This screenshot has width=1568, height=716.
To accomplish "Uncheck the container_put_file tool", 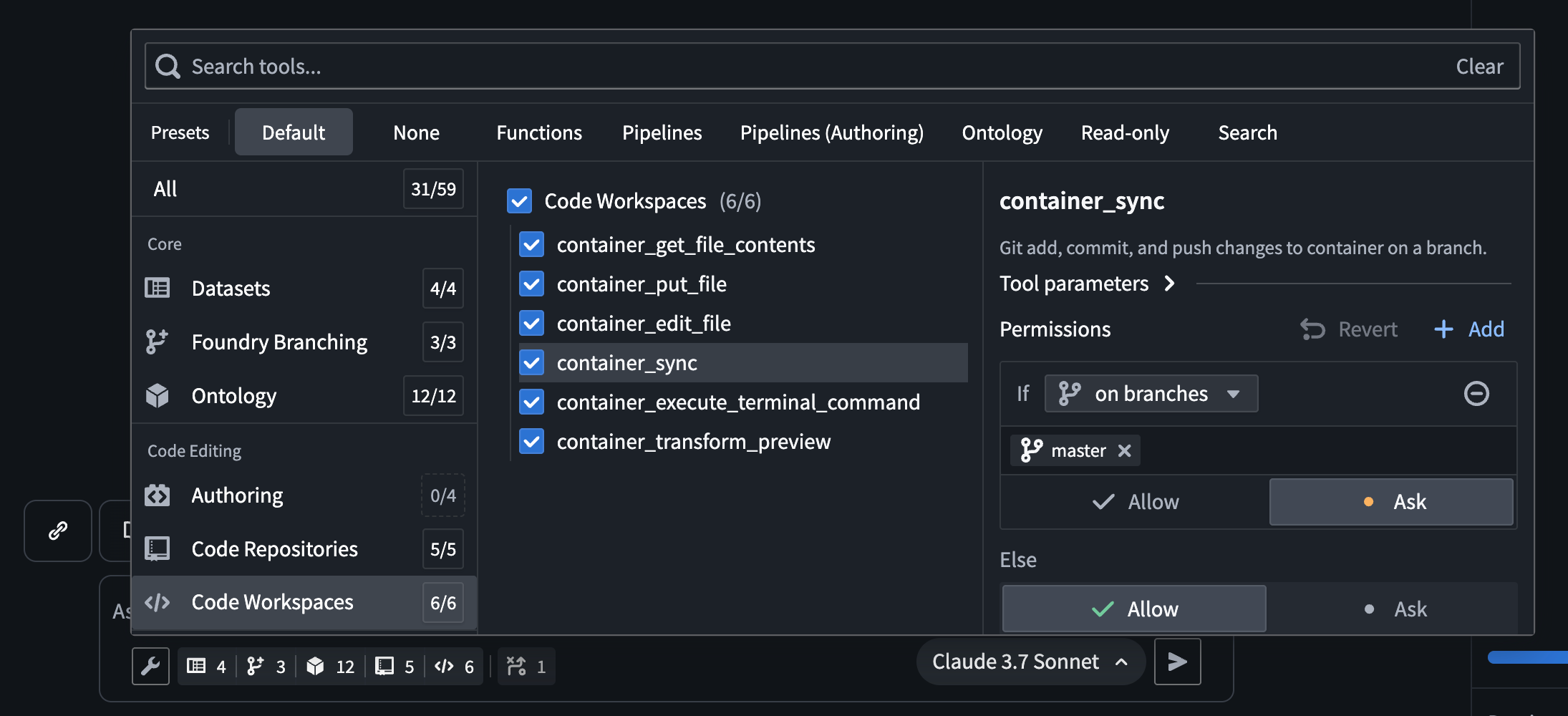I will click(531, 284).
